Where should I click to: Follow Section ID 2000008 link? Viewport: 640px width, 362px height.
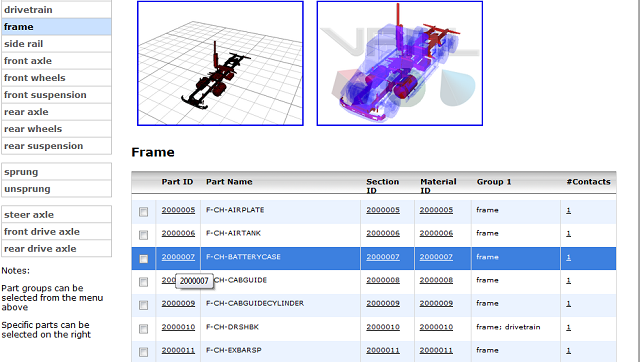[383, 280]
